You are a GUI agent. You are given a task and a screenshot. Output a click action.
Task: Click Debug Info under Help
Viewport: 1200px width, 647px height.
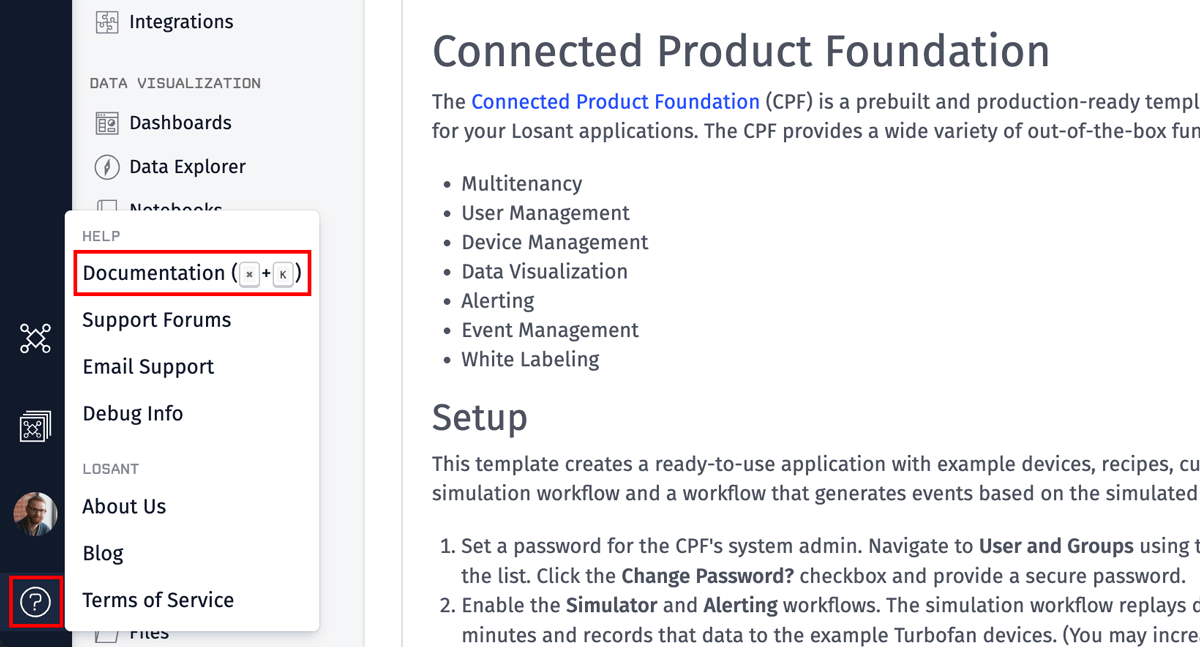pyautogui.click(x=133, y=413)
